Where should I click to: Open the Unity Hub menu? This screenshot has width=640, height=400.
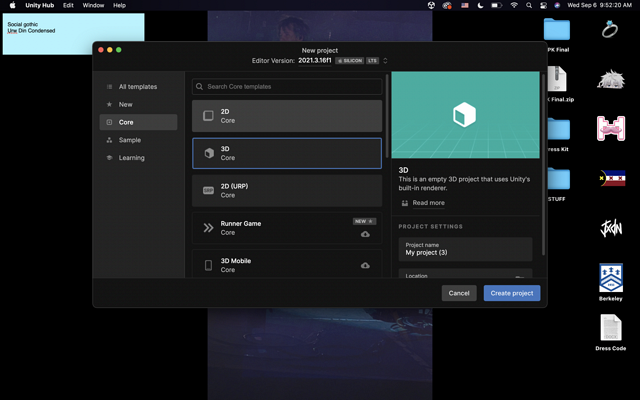point(40,5)
